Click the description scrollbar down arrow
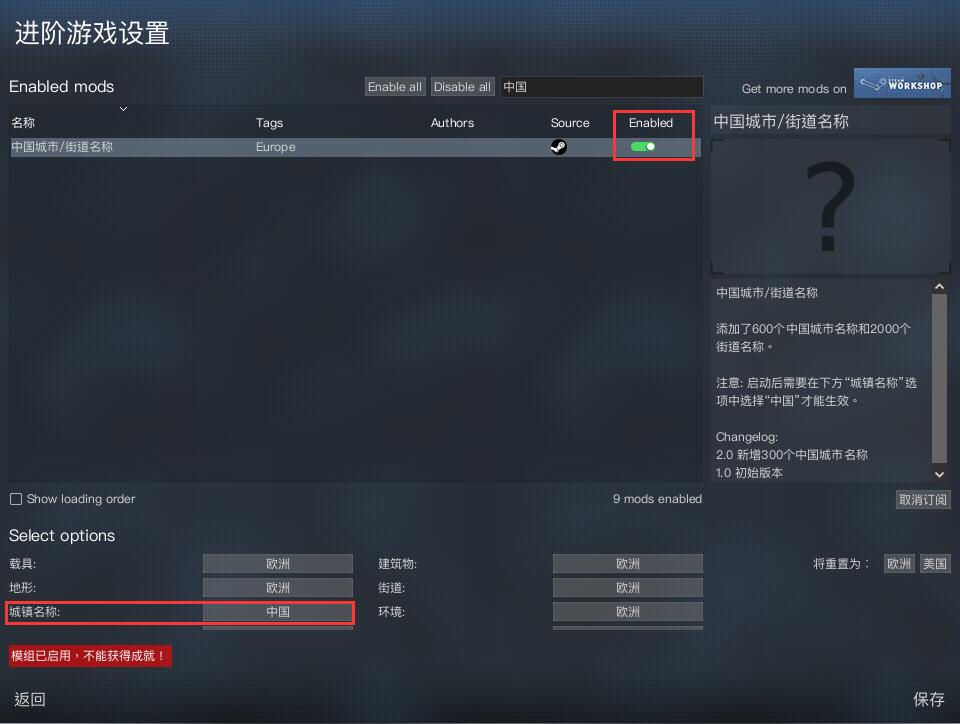Image resolution: width=960 pixels, height=724 pixels. tap(939, 474)
